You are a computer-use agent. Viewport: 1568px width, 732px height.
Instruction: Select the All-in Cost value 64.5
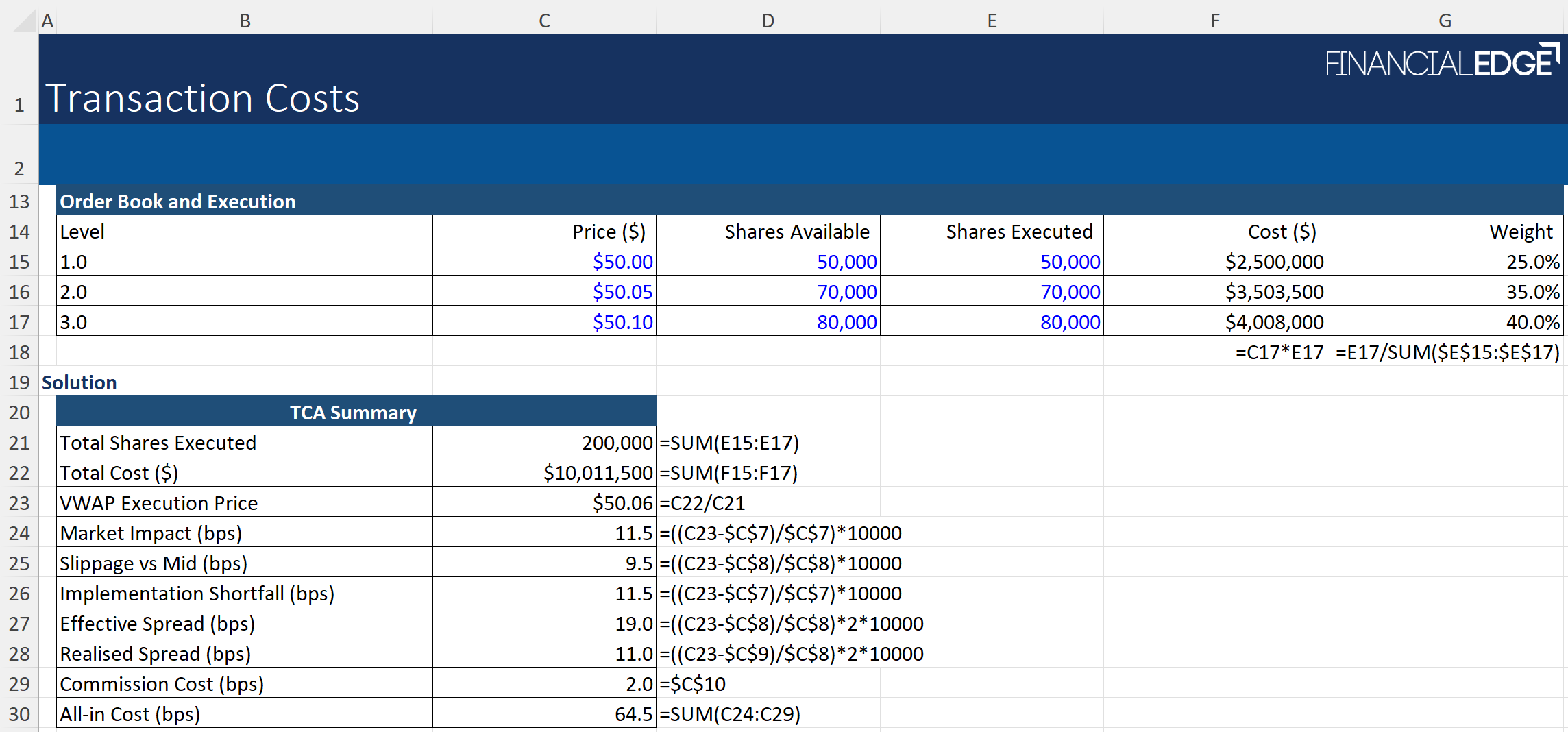tap(633, 714)
